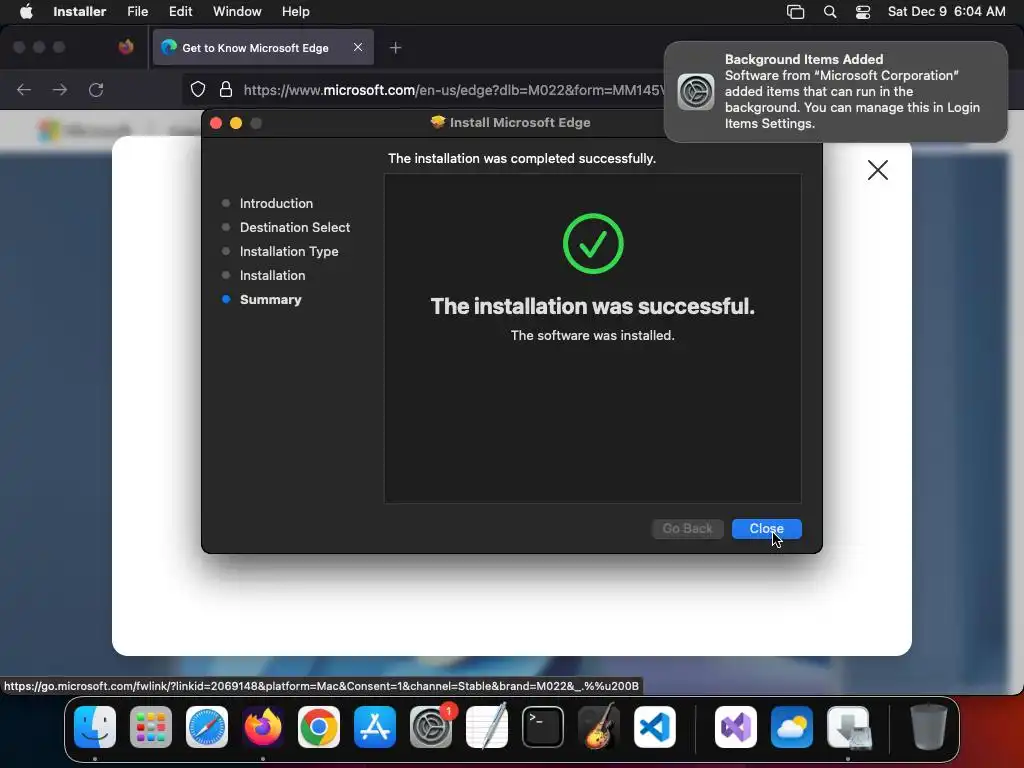This screenshot has height=768, width=1024.
Task: Click the System Settings icon in the notification
Action: point(696,91)
